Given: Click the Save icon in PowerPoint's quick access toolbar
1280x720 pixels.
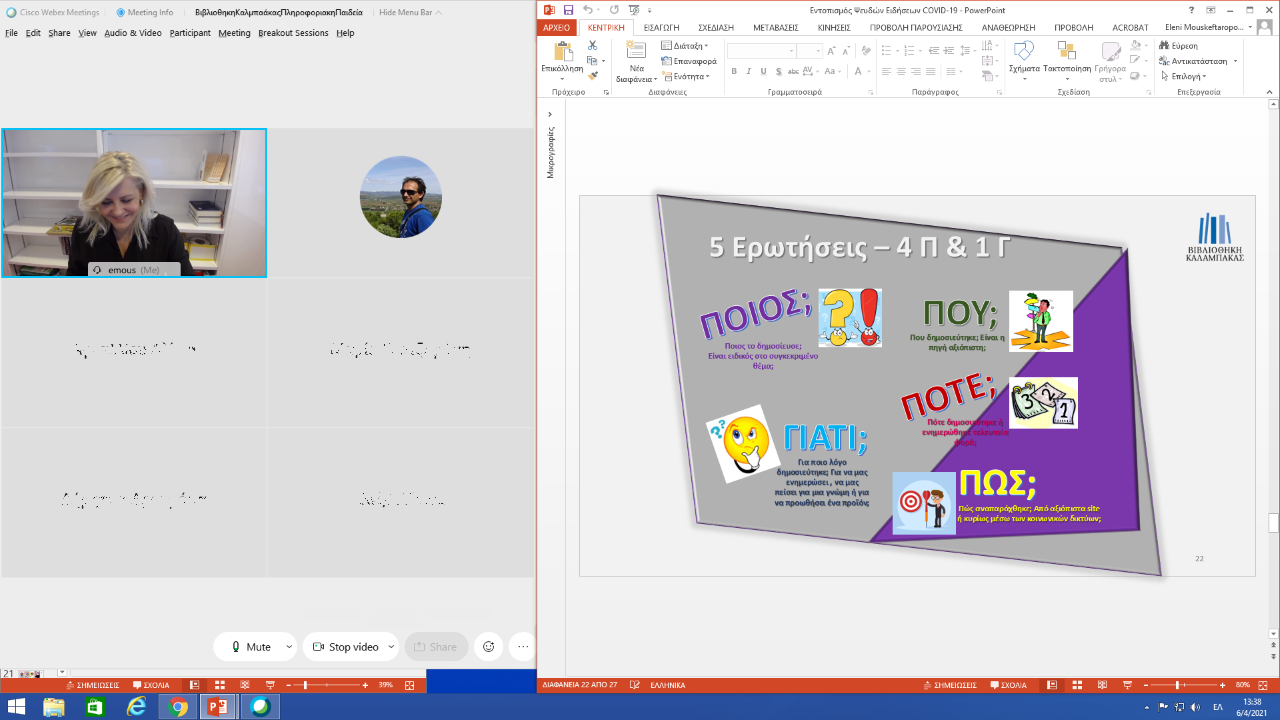Looking at the screenshot, I should click(568, 10).
